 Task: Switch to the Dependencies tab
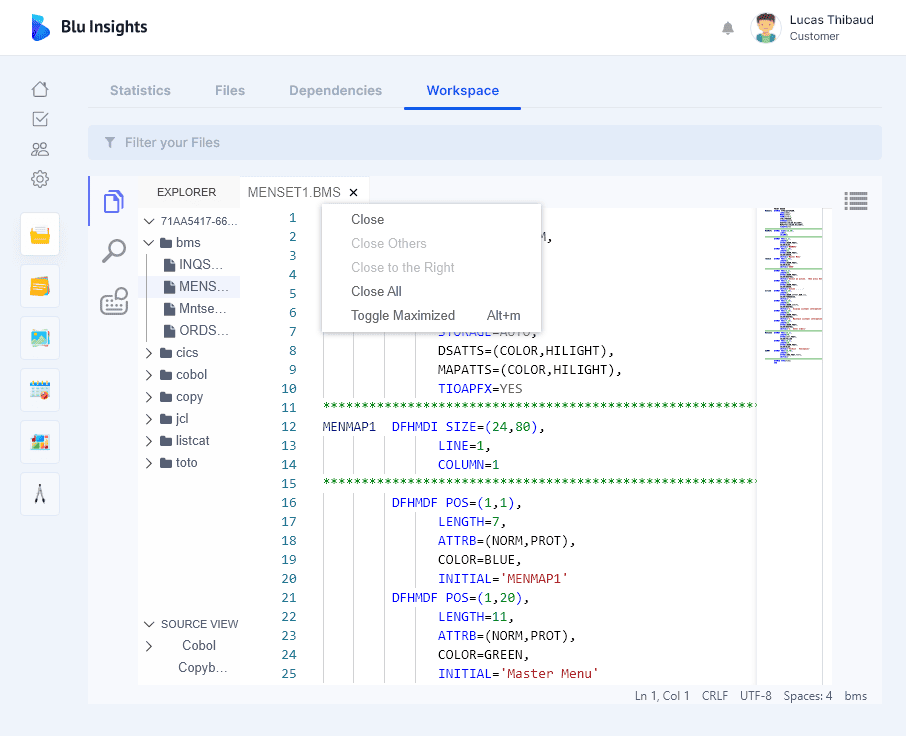pyautogui.click(x=336, y=91)
